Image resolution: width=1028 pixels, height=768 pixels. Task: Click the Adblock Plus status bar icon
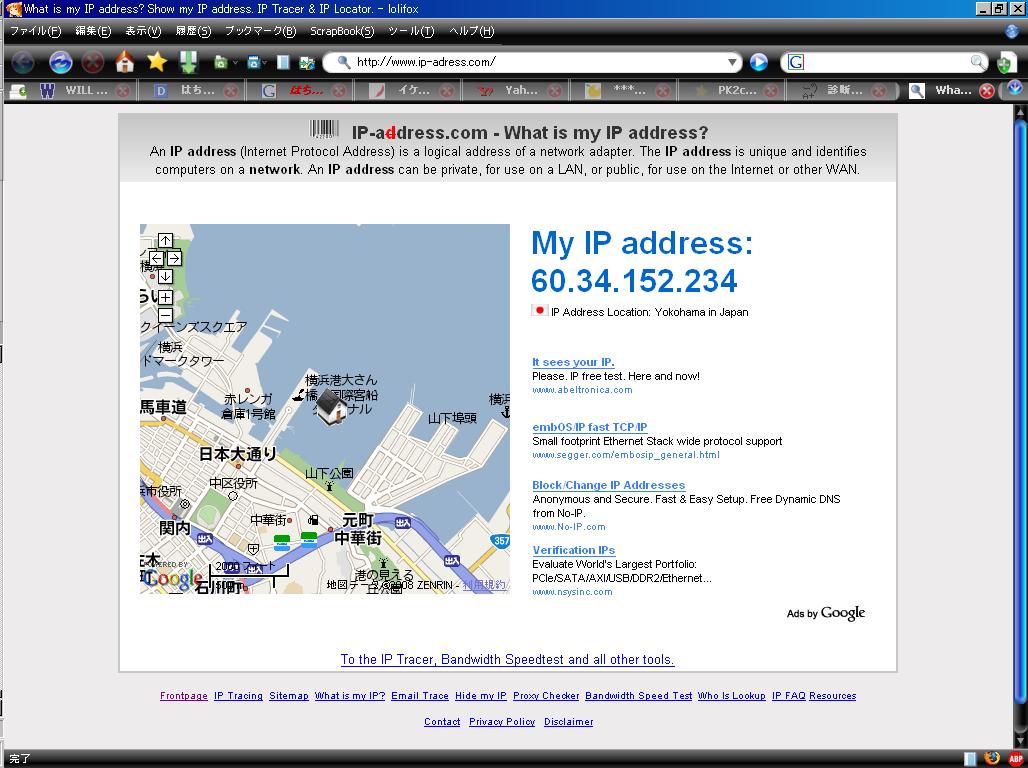pos(1015,758)
